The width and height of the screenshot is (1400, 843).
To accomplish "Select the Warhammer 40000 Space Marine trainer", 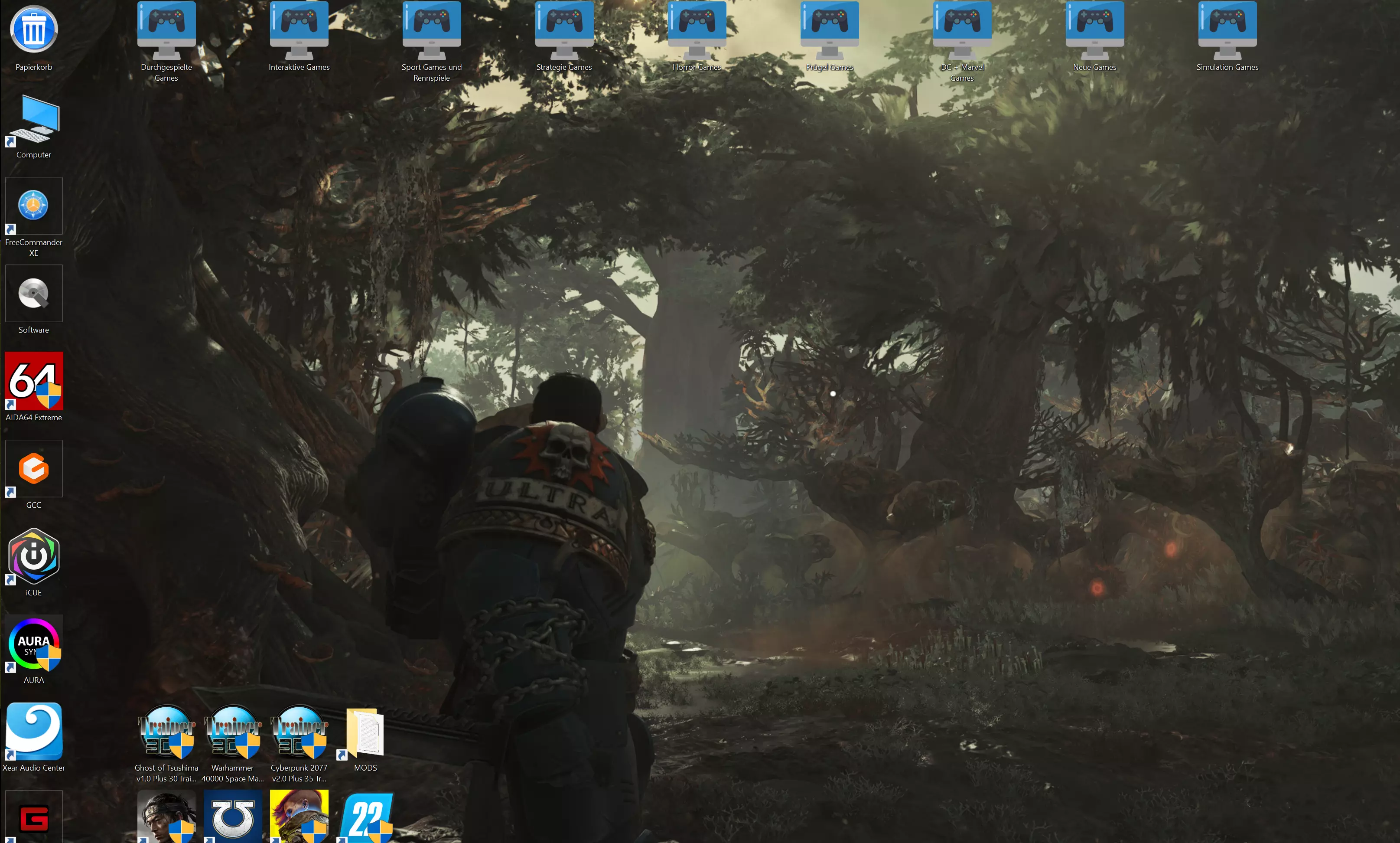I will (233, 732).
